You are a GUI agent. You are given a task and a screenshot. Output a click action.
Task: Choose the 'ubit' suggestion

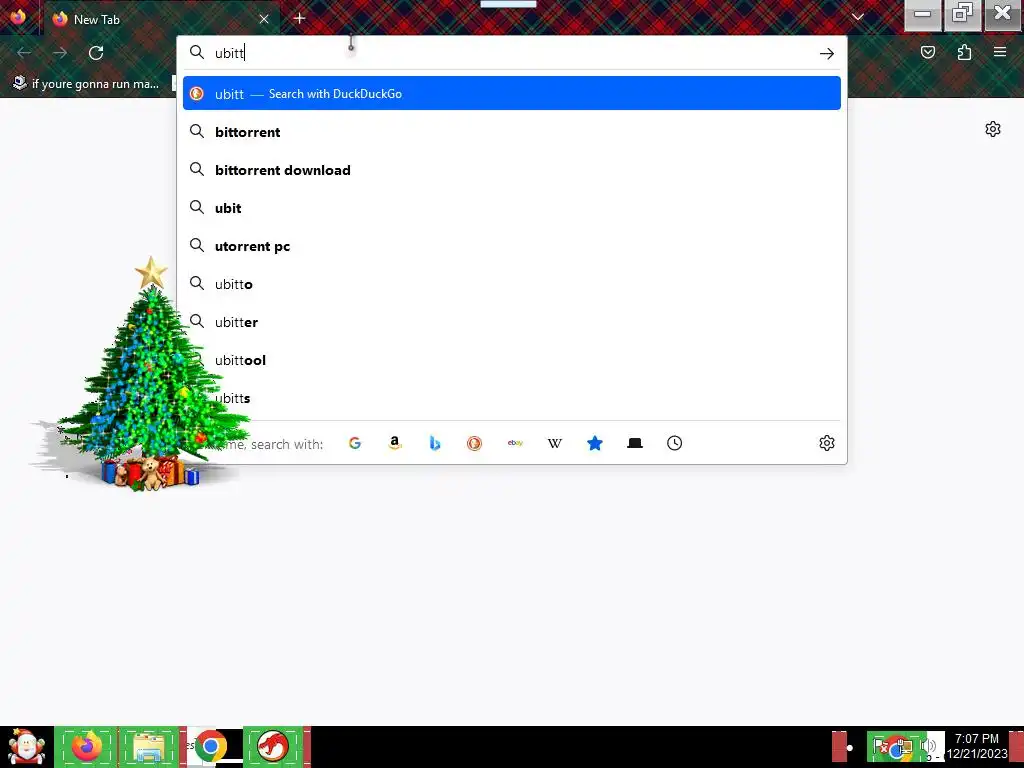[511, 208]
